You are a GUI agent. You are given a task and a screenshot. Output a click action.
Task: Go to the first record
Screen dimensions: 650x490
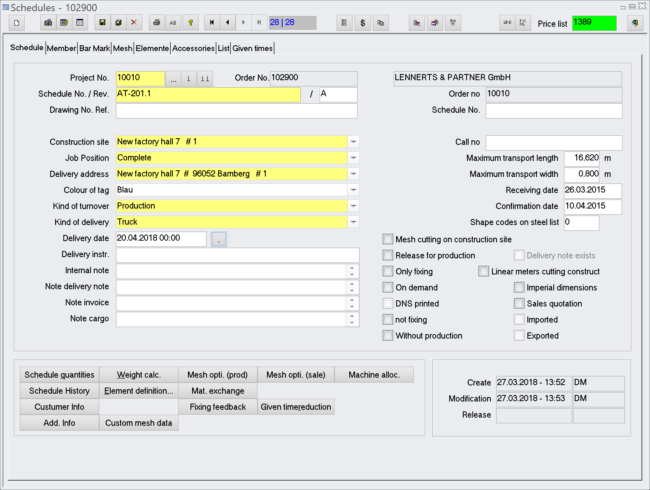point(211,22)
